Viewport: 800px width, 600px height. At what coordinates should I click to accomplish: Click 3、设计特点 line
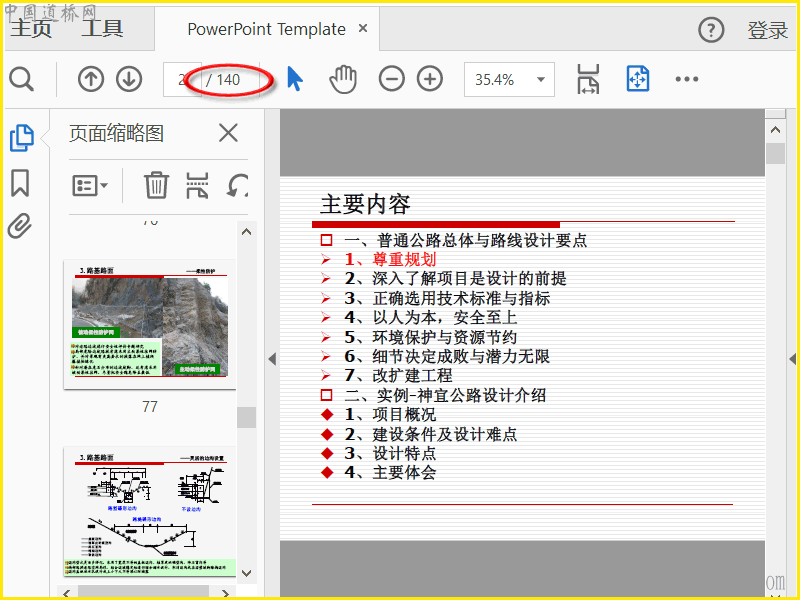tap(390, 453)
